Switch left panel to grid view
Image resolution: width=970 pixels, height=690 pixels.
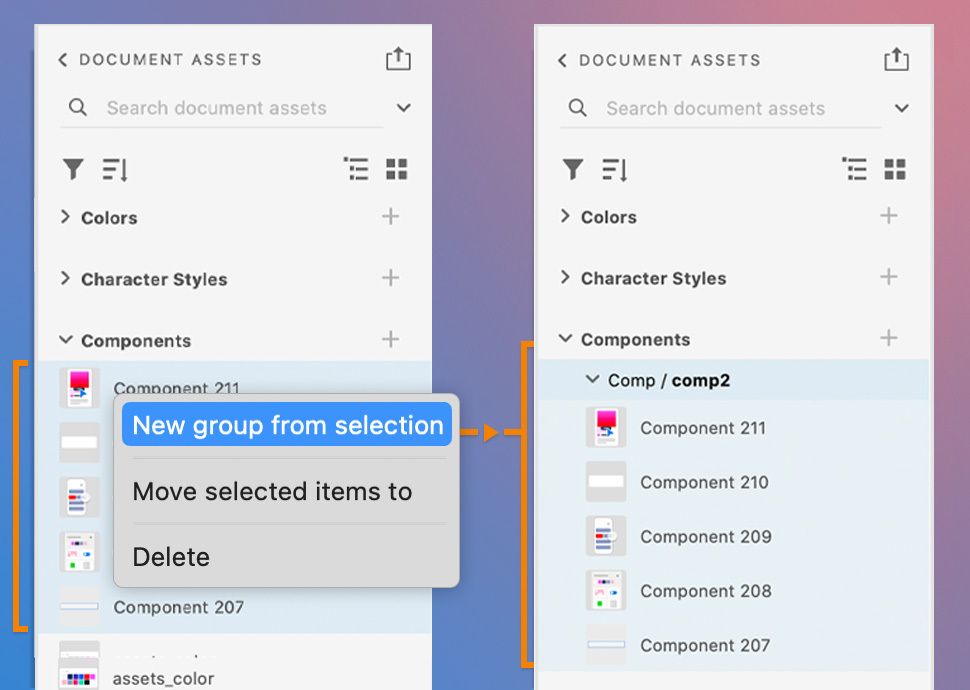[397, 170]
